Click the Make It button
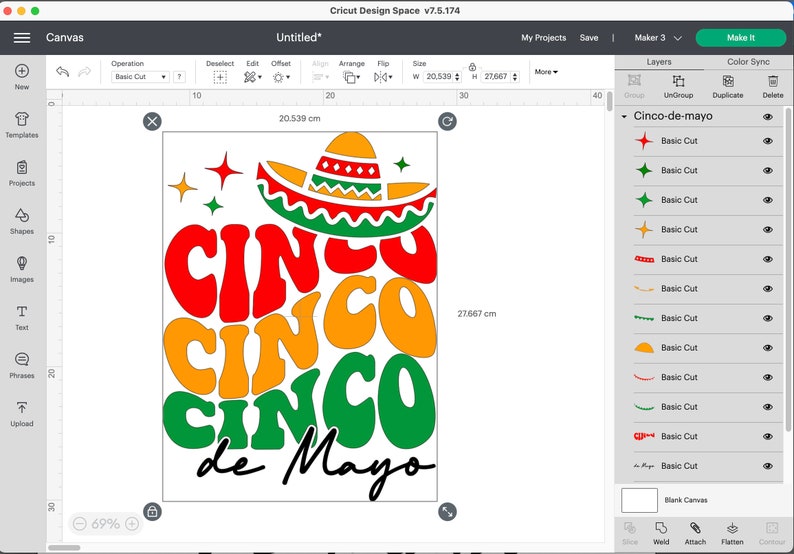Viewport: 794px width, 554px height. (x=740, y=37)
